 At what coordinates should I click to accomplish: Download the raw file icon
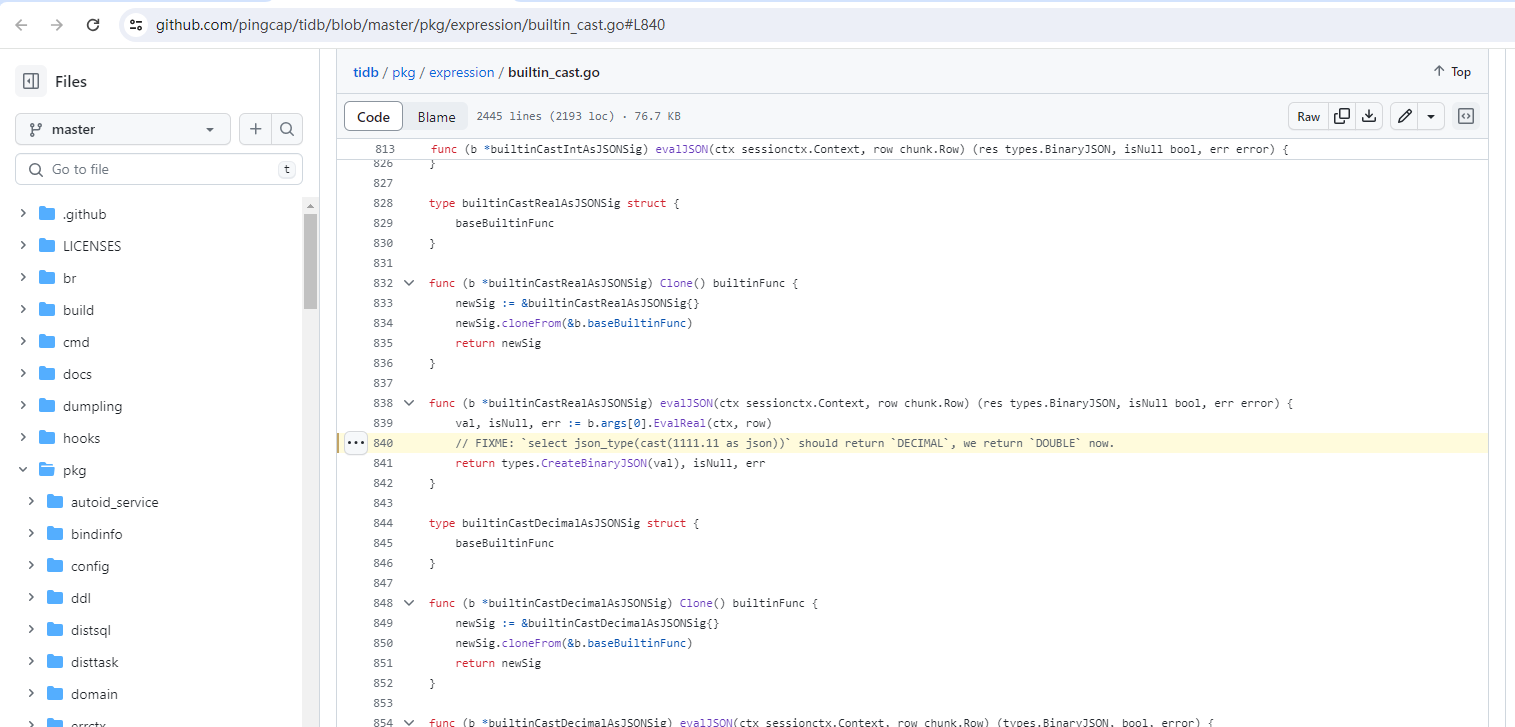(x=1369, y=117)
